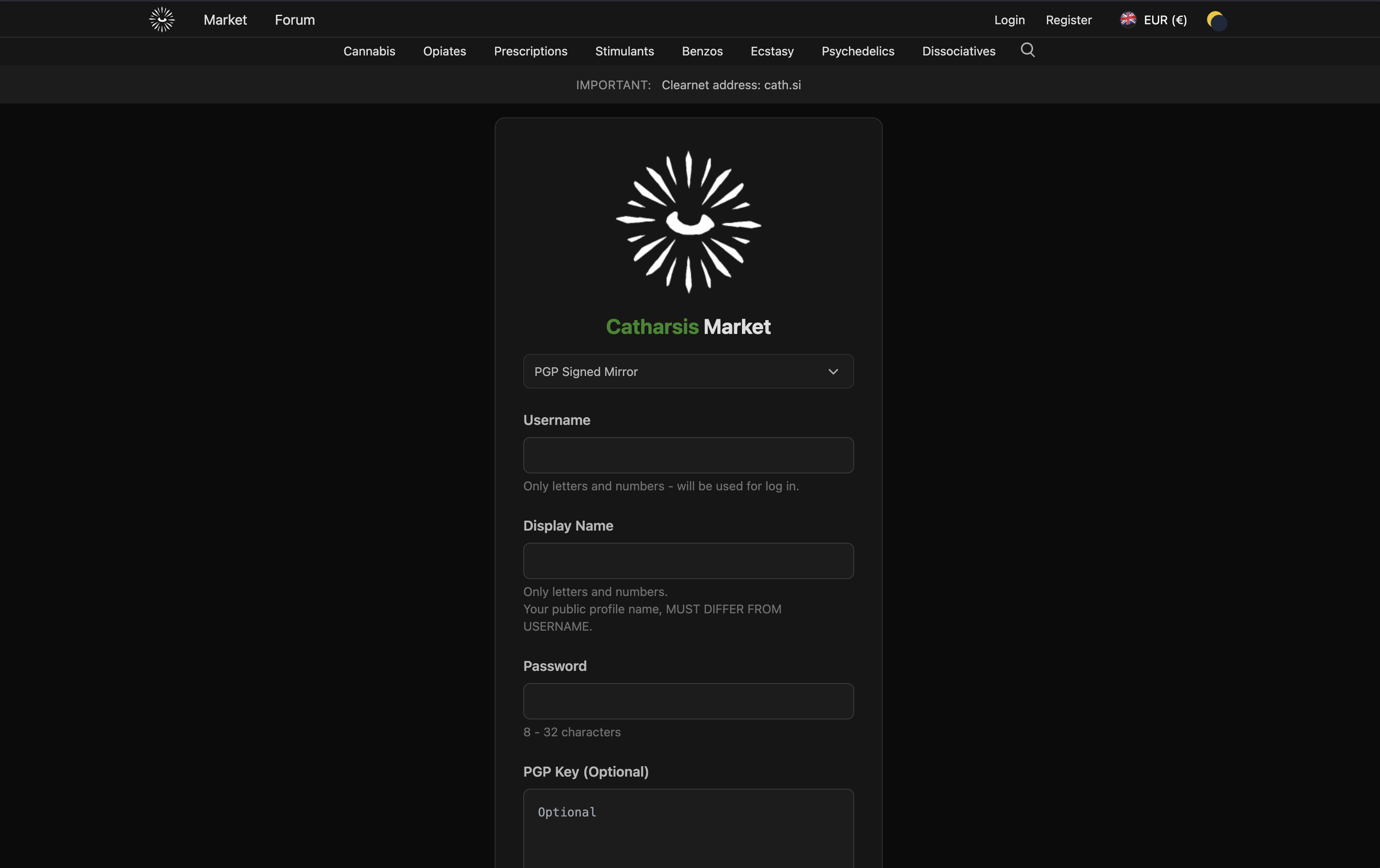
Task: Click the Register link
Action: [1068, 19]
